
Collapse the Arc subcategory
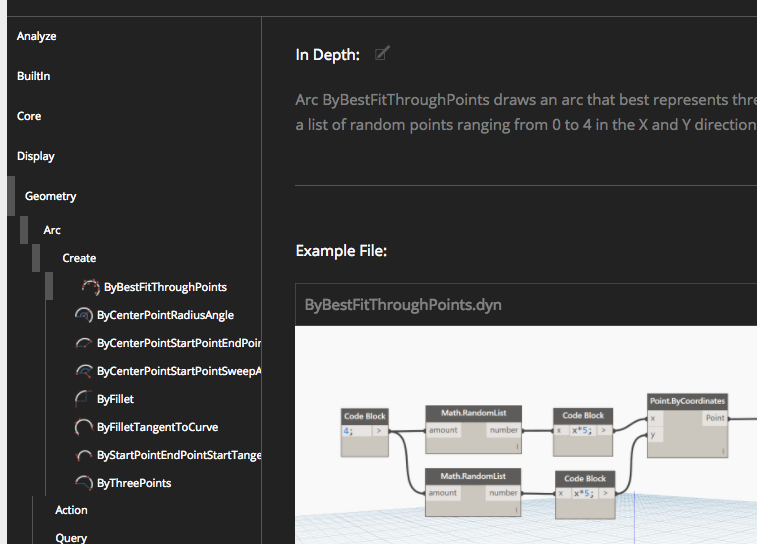52,230
